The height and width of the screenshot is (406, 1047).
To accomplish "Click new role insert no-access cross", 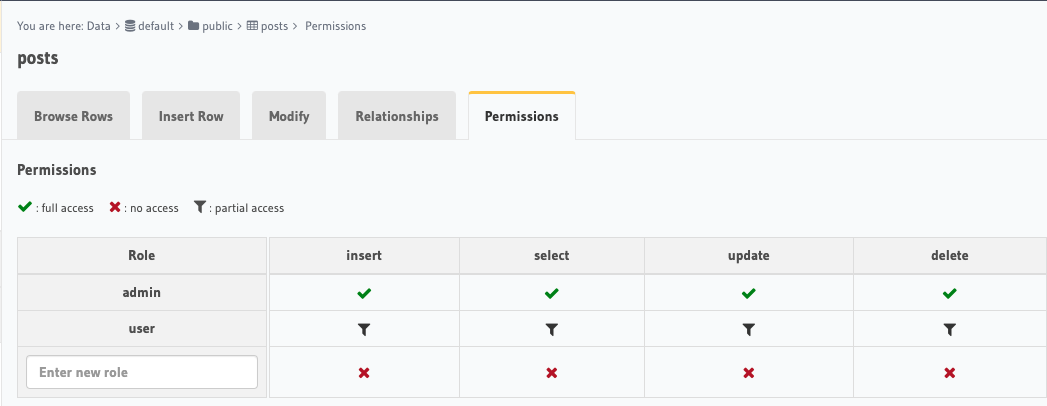I will pyautogui.click(x=364, y=373).
